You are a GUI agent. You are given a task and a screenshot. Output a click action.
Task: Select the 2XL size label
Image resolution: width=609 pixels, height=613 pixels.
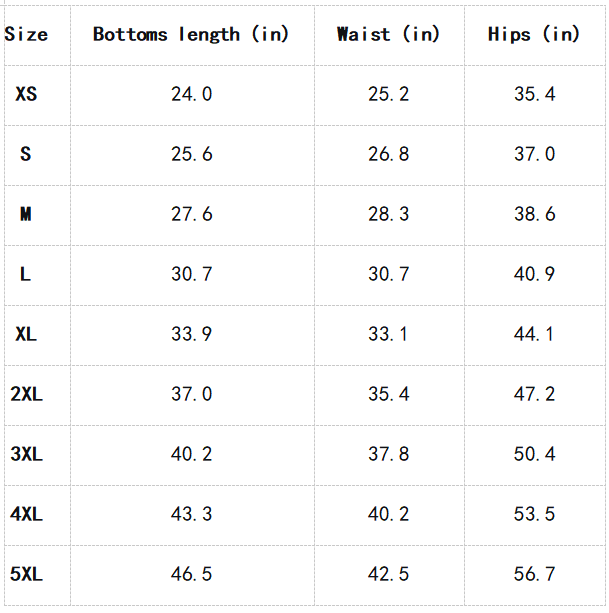(x=26, y=394)
